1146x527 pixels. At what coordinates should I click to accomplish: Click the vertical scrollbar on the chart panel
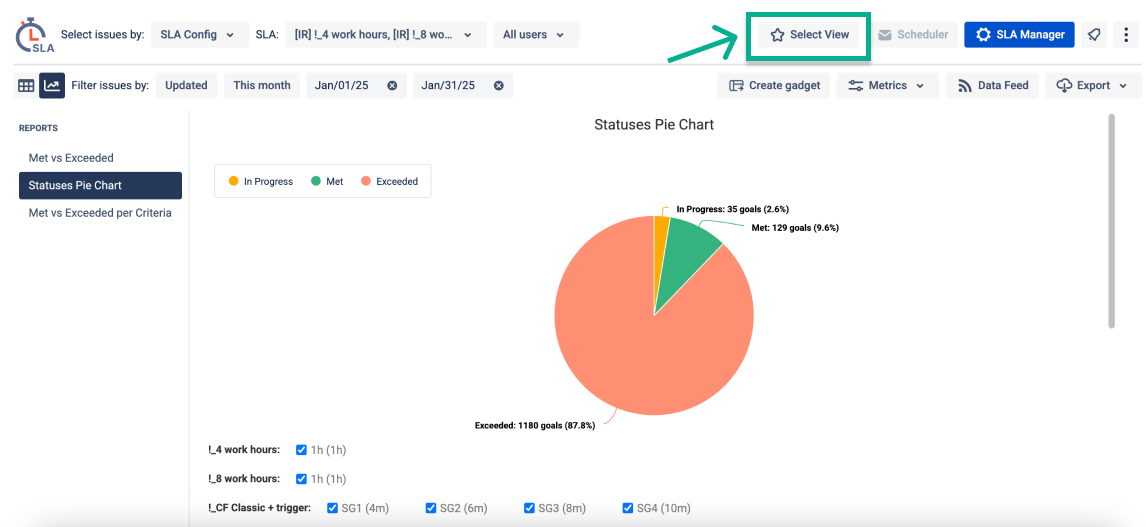pyautogui.click(x=1110, y=220)
